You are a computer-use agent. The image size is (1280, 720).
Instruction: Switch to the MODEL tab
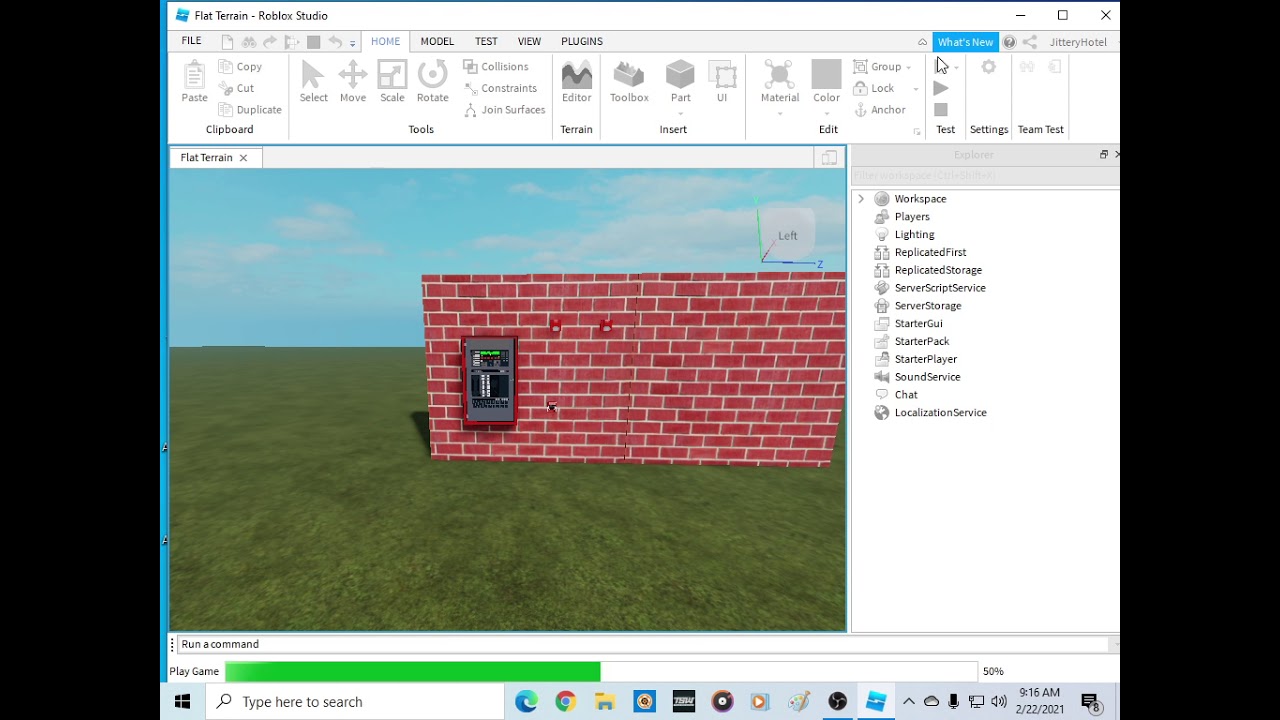[437, 41]
